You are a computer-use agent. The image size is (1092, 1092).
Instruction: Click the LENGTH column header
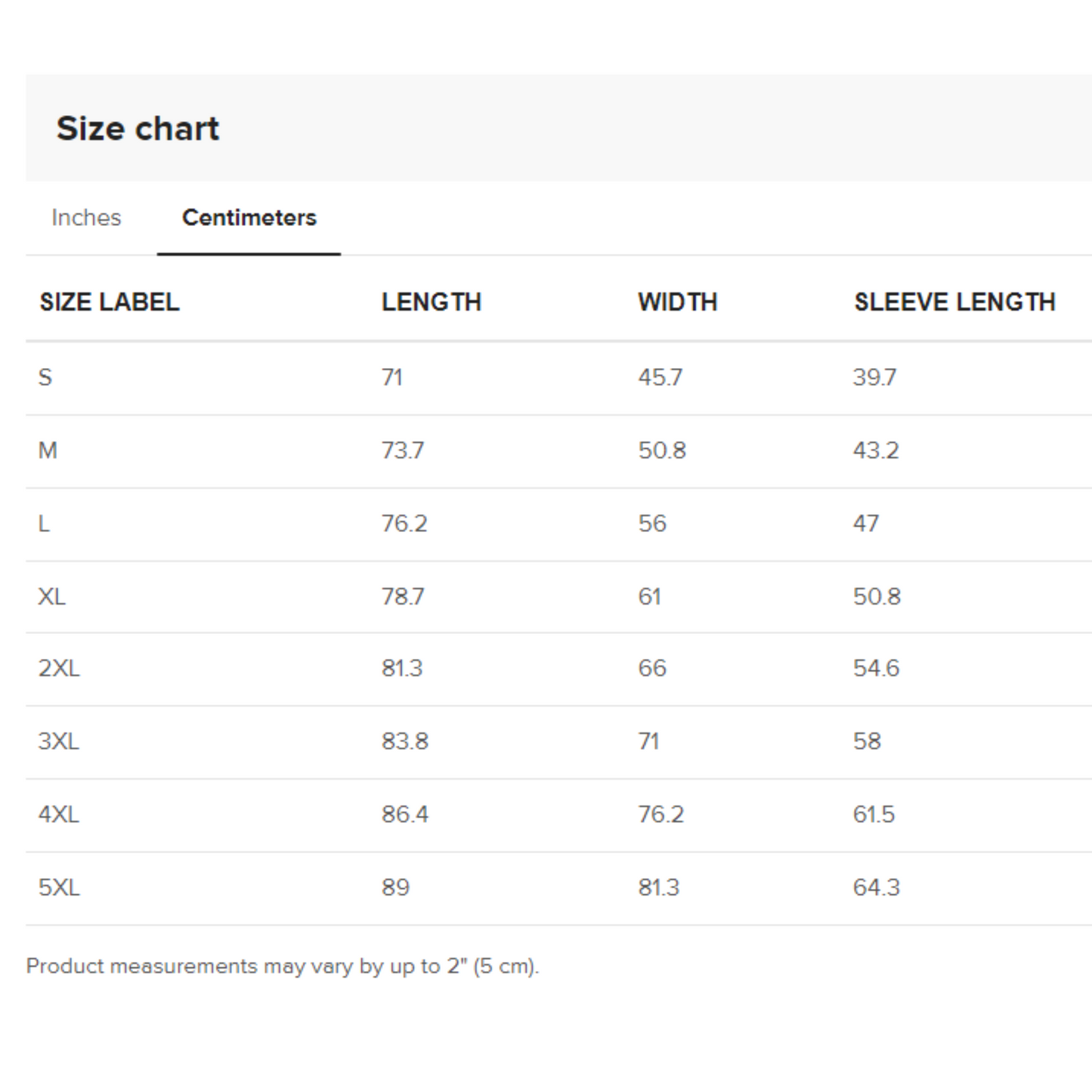coord(432,302)
